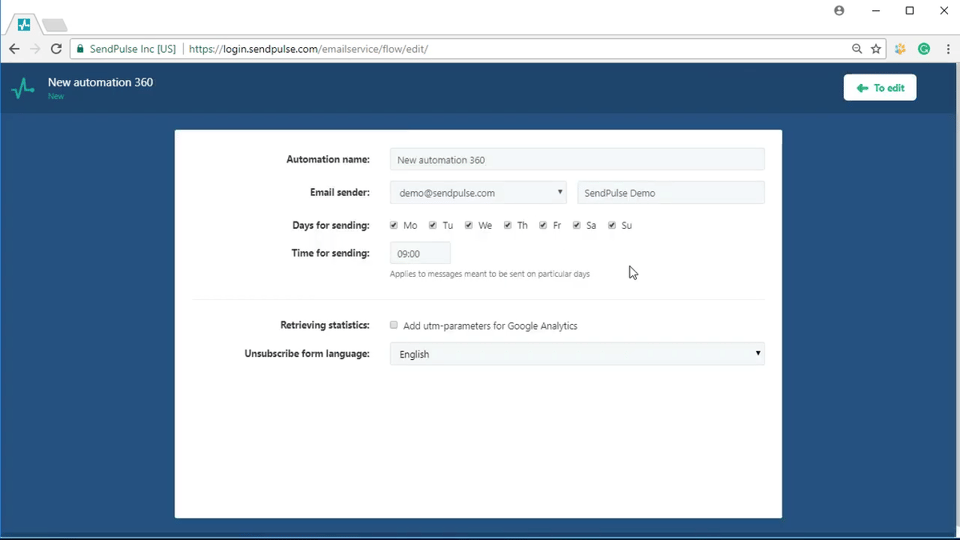Uncheck Sunday in days for sending

[x=612, y=225]
